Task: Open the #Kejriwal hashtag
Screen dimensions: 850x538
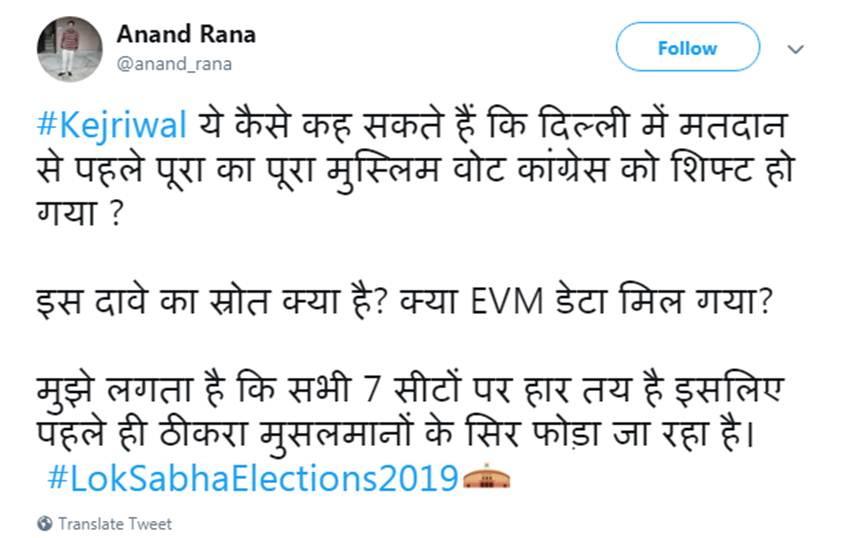Action: tap(112, 128)
